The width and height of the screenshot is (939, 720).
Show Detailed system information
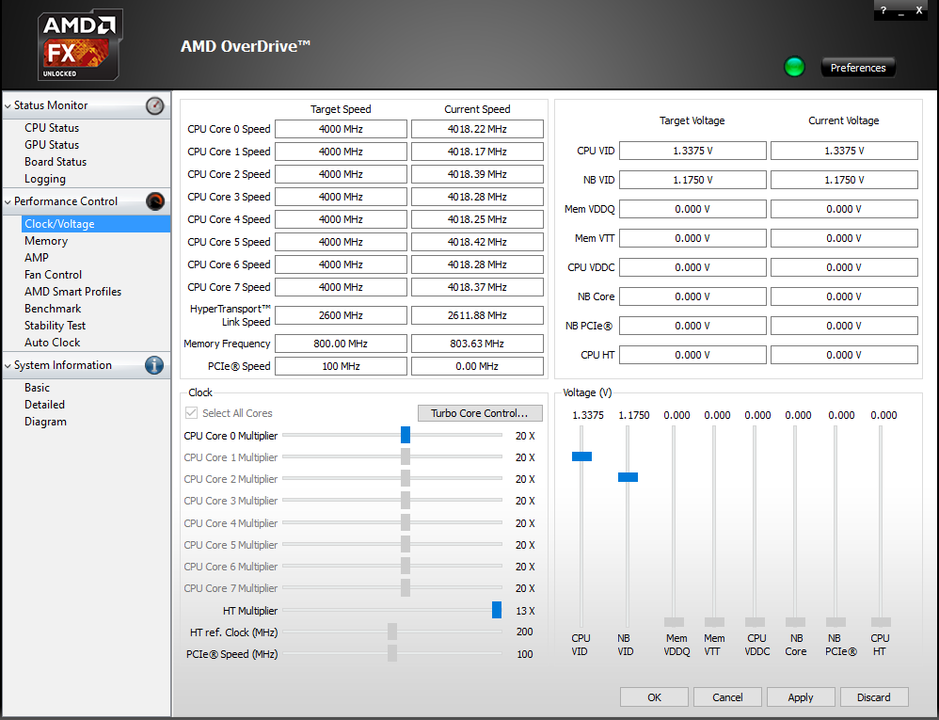44,405
